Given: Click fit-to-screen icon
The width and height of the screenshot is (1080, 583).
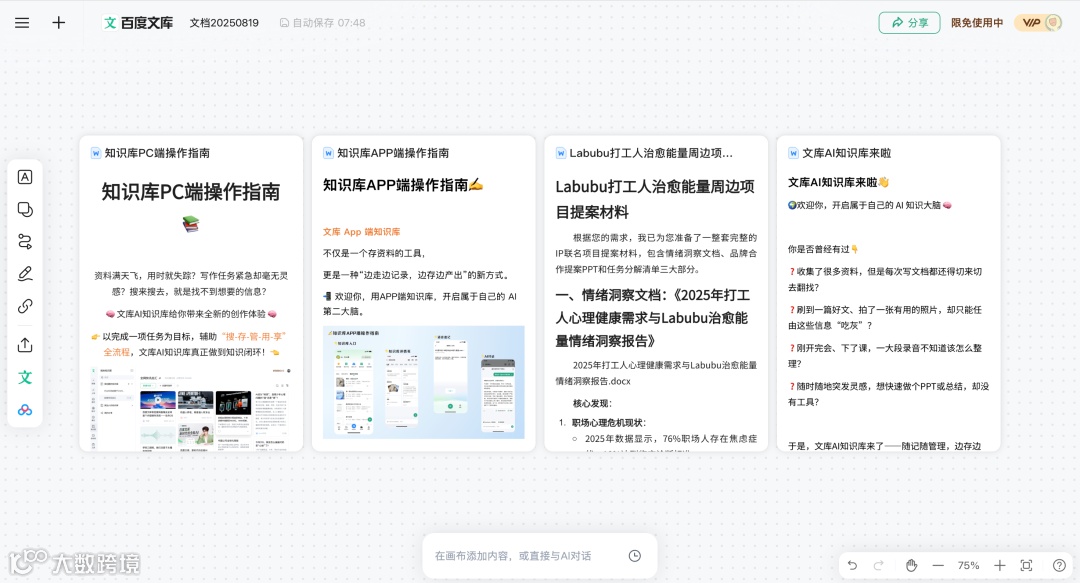Looking at the screenshot, I should (x=1026, y=565).
